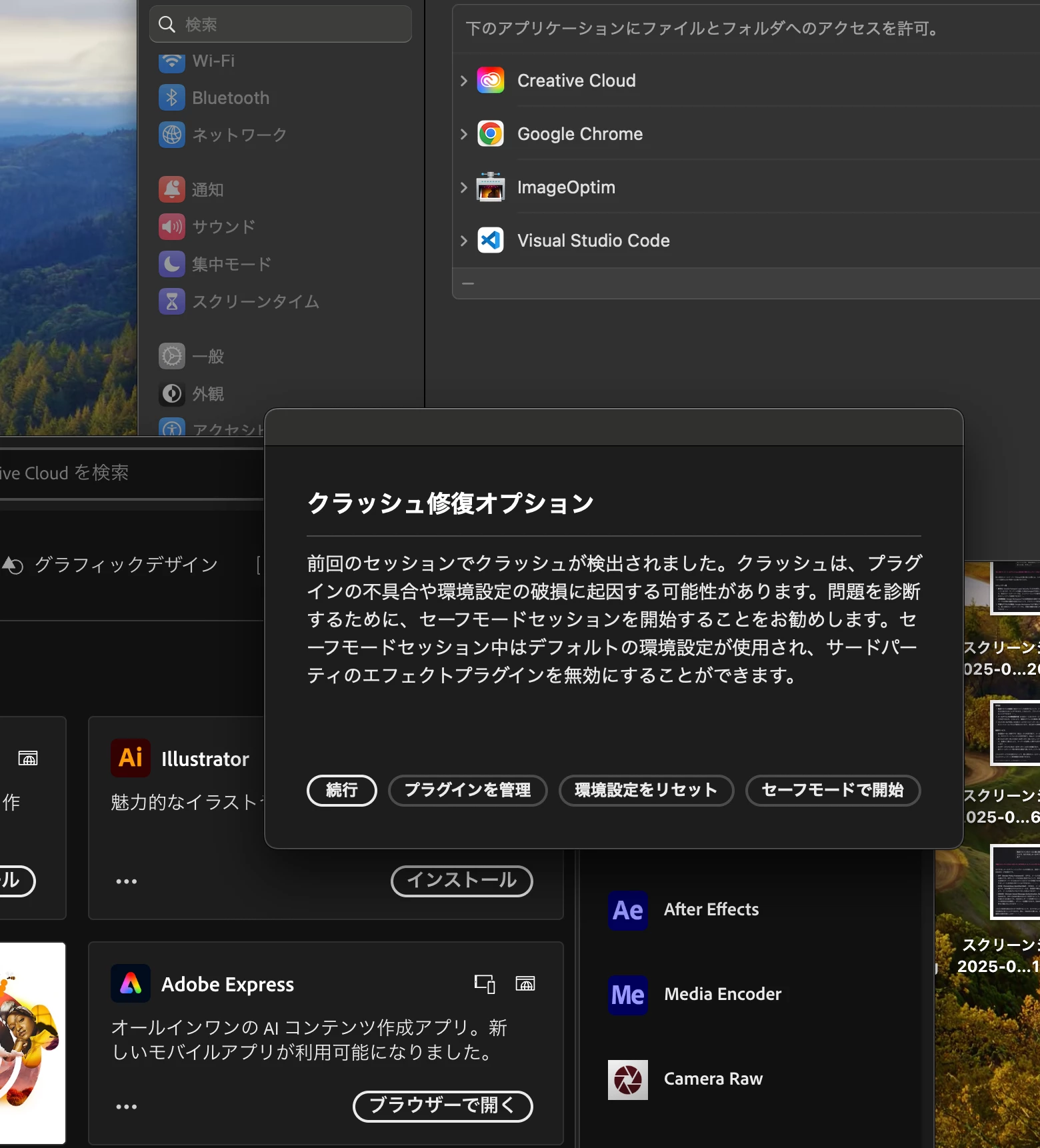The image size is (1040, 1148).
Task: Select 集中モード label in sidebar
Action: tap(232, 264)
